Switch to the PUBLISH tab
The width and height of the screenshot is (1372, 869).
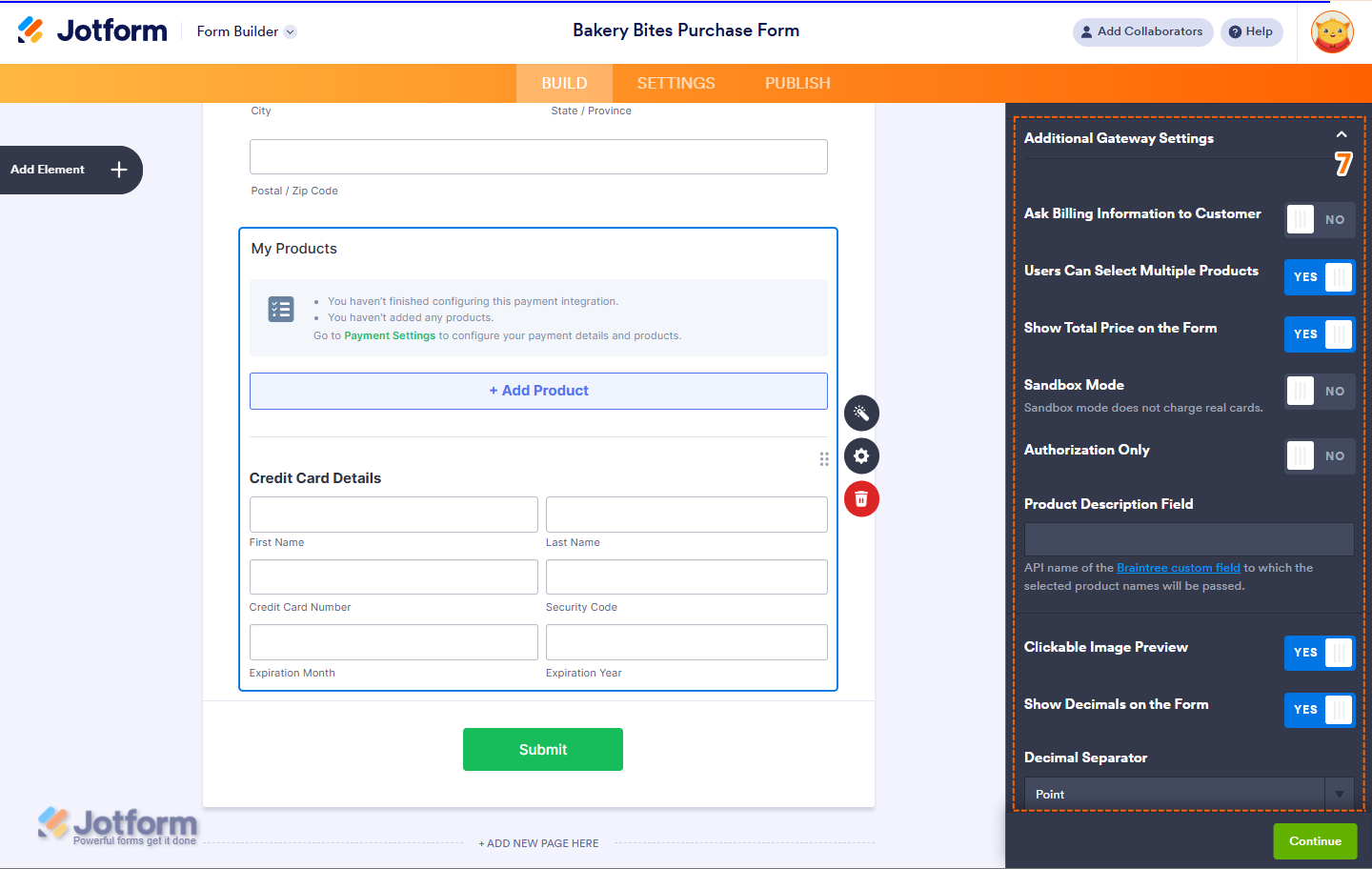tap(797, 83)
